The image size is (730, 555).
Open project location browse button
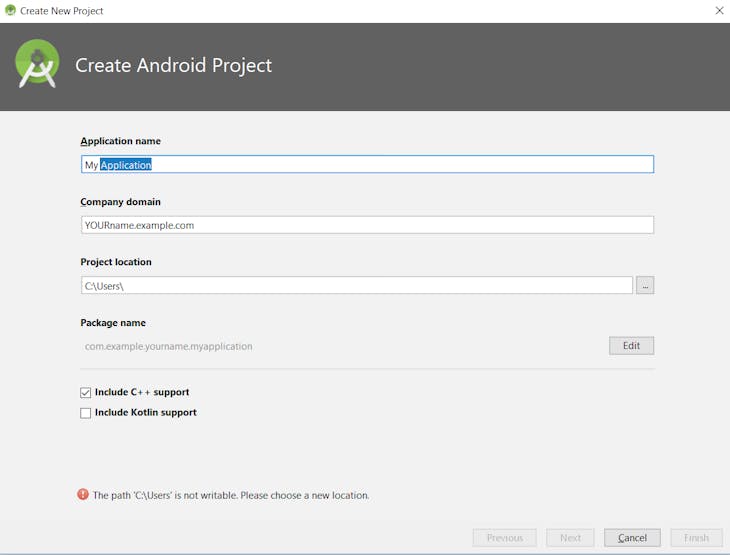pyautogui.click(x=645, y=285)
